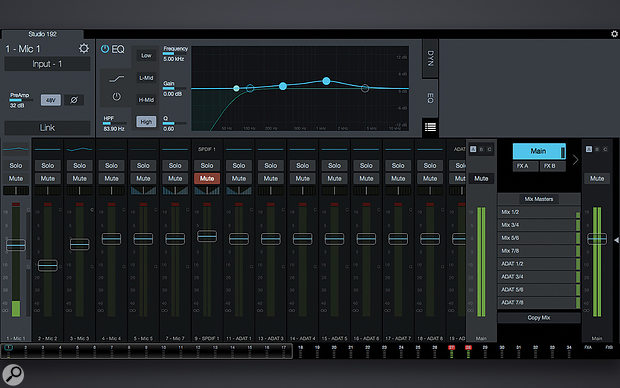Switch to the DYN tab
This screenshot has height=388, width=620.
[430, 59]
